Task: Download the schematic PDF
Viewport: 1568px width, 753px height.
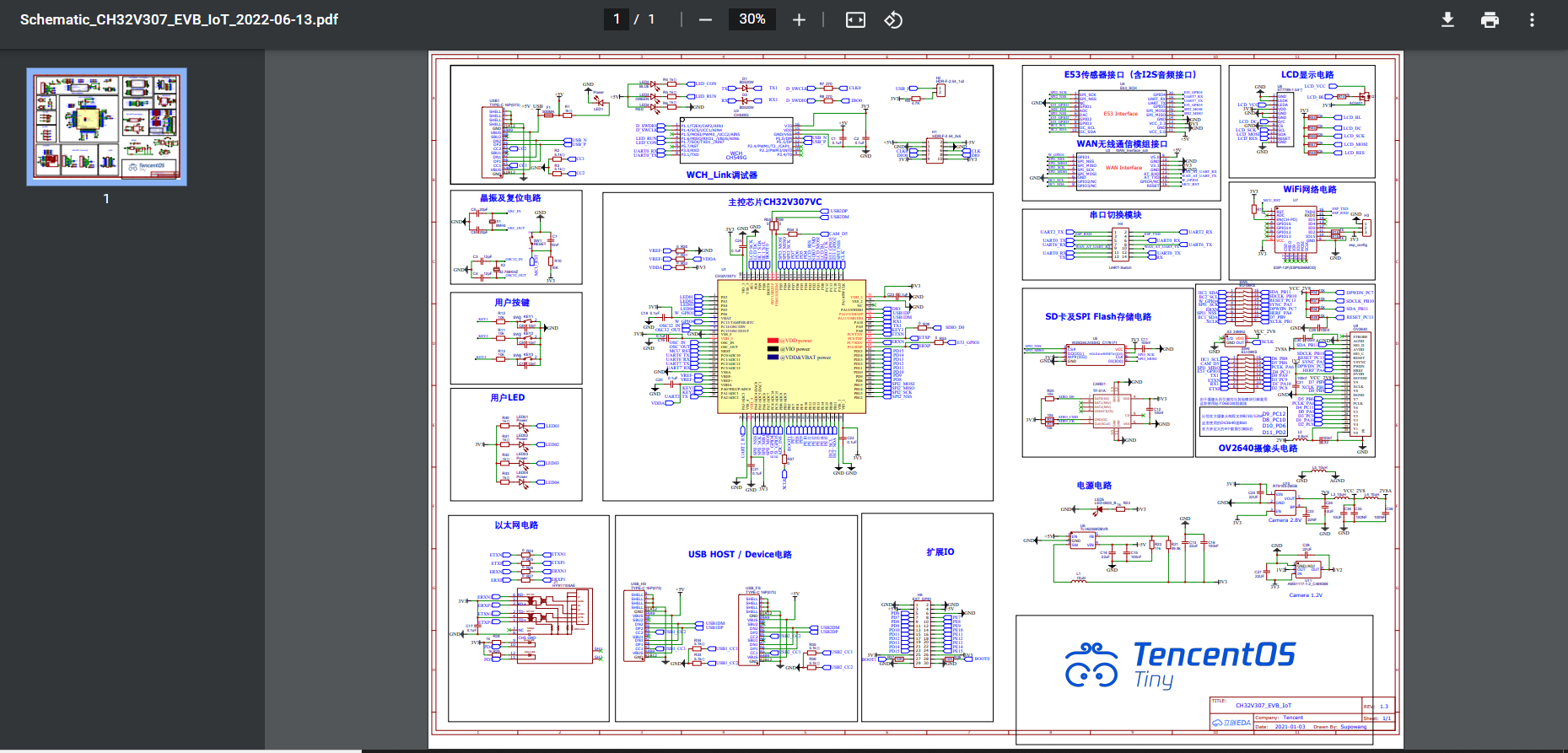Action: pos(1447,19)
